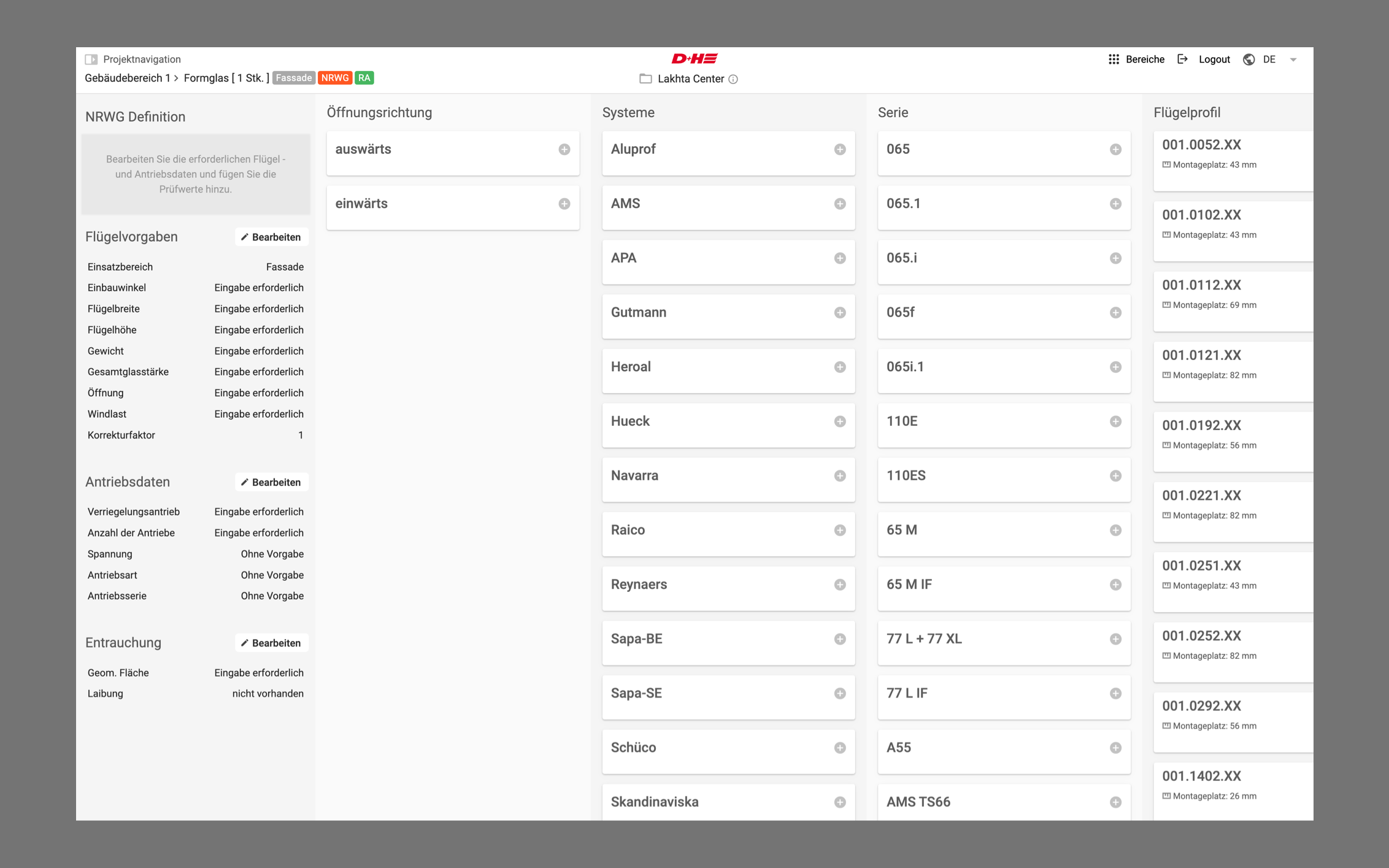Click plus icon on series 065

click(x=1115, y=150)
